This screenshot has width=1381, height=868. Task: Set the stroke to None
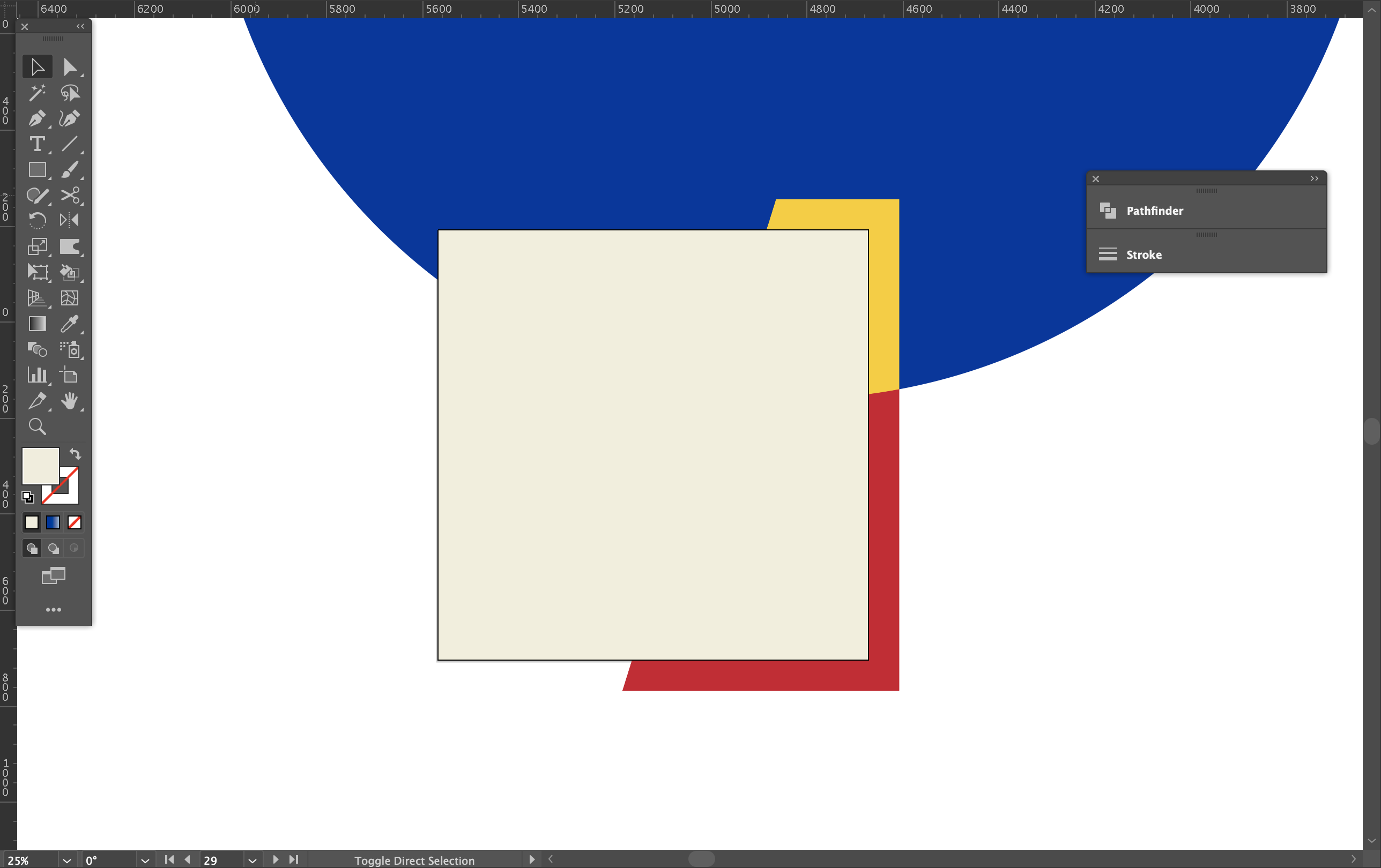73,522
